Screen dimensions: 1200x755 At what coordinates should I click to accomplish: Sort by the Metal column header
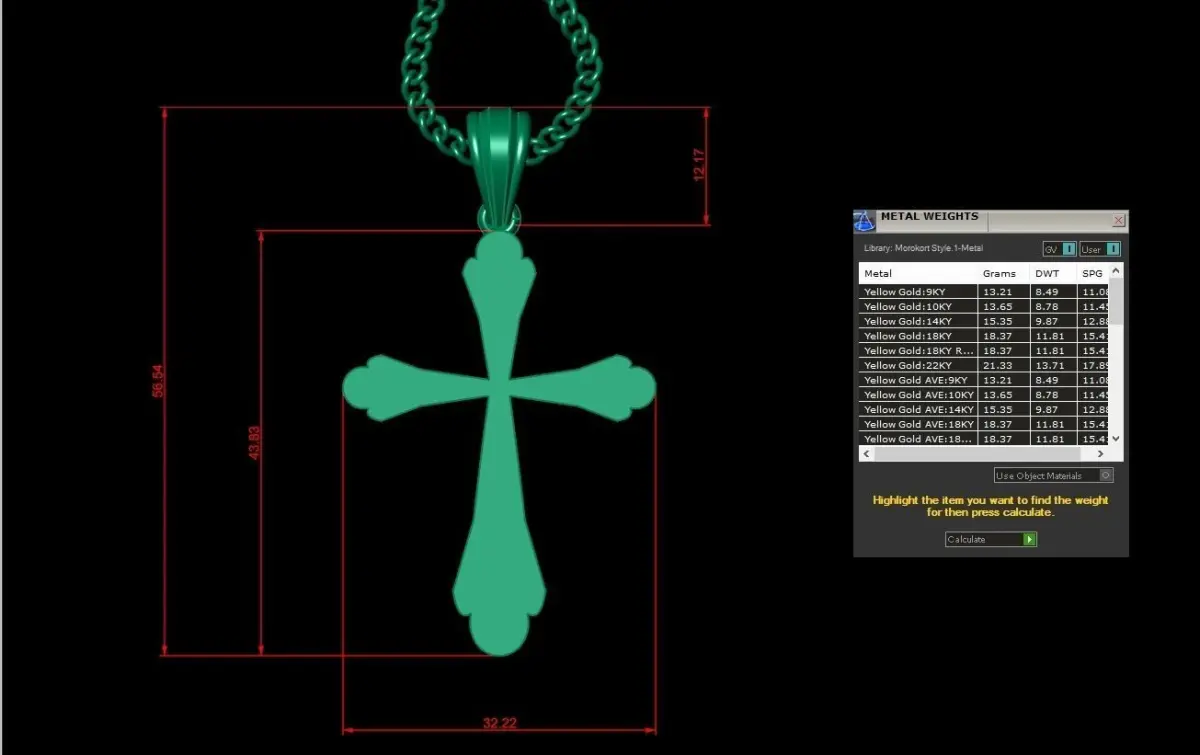919,273
